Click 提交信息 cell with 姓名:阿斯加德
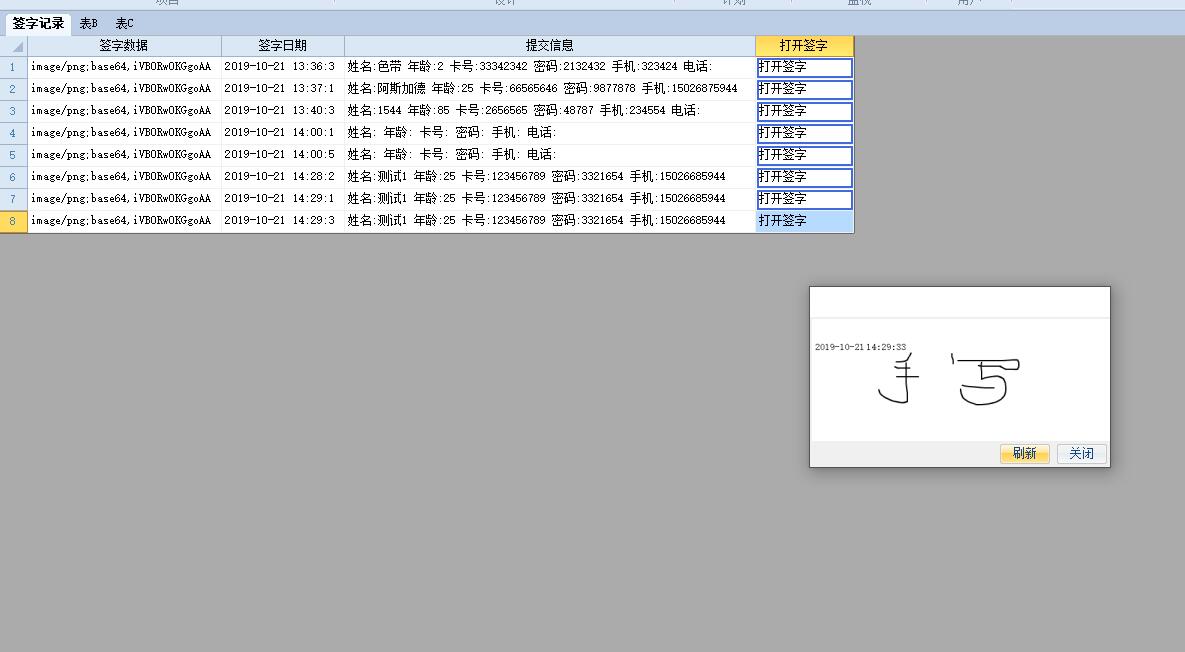Screen dimensions: 1185x652 click(x=549, y=89)
